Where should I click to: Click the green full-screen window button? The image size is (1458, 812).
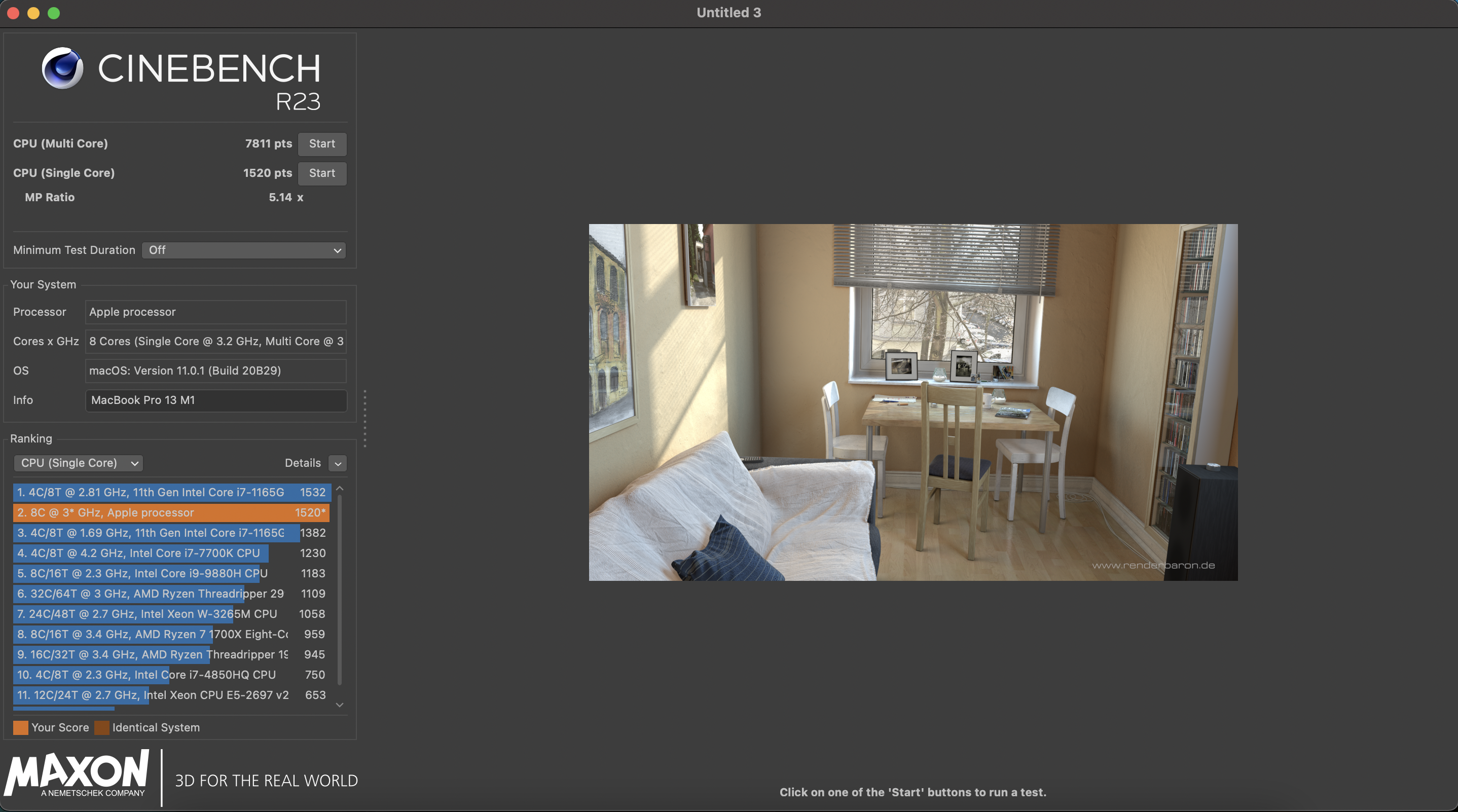click(54, 13)
